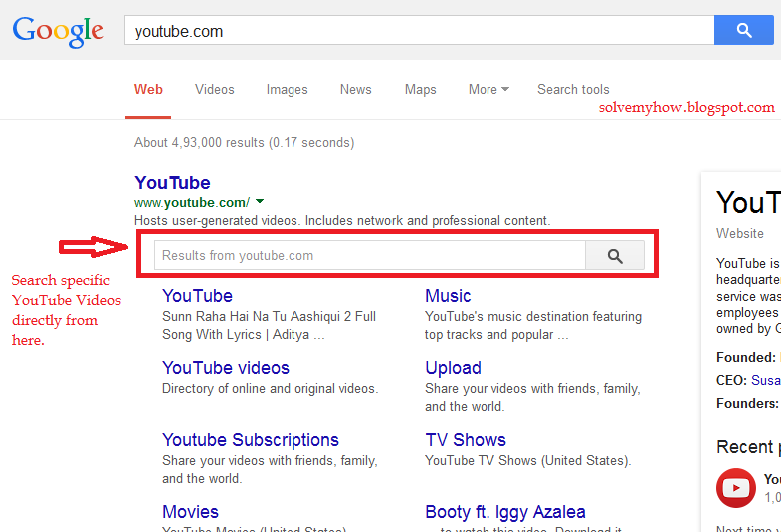
Task: Click the blue Google search button
Action: pyautogui.click(x=744, y=30)
